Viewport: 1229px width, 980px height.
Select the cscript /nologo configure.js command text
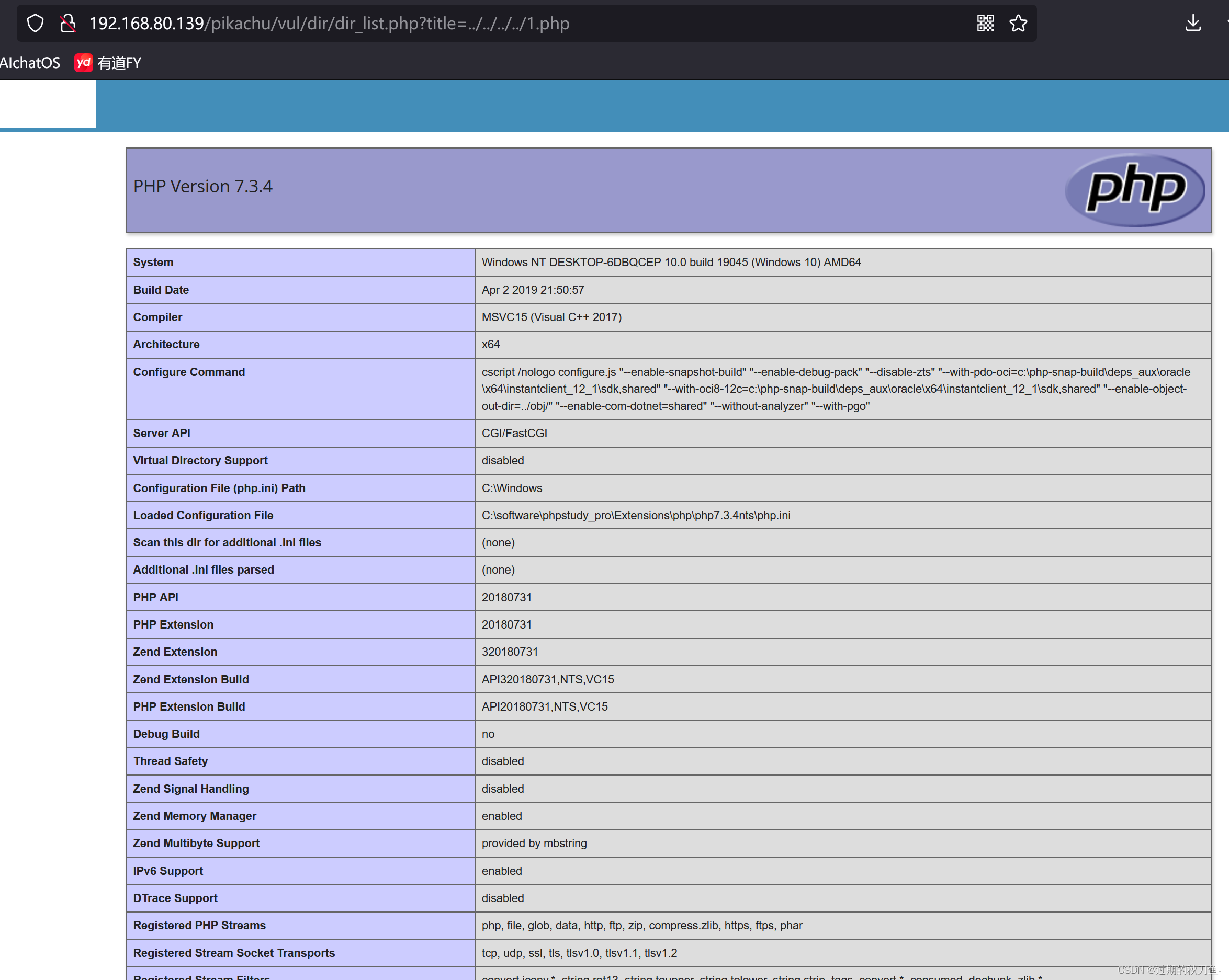(x=836, y=389)
